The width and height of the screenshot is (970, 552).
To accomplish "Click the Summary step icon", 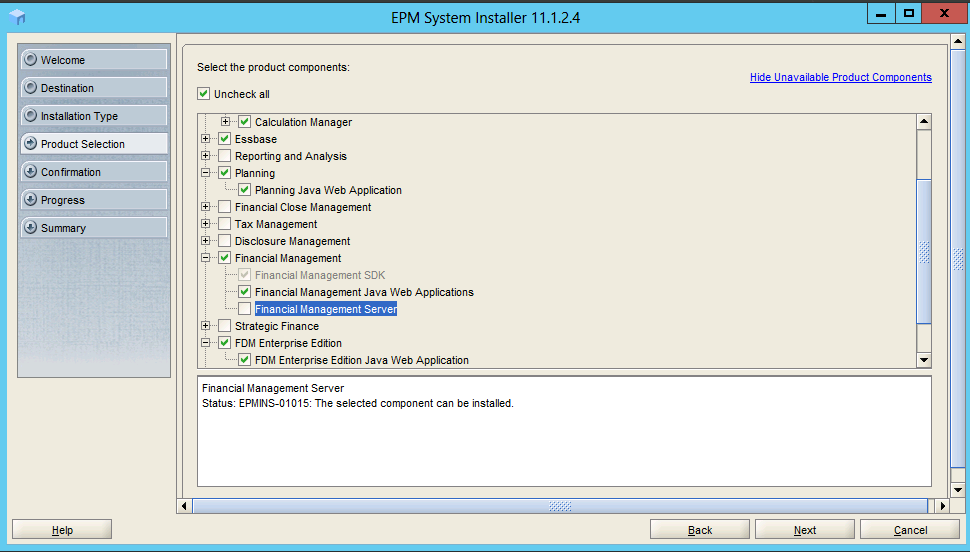I will (x=30, y=228).
